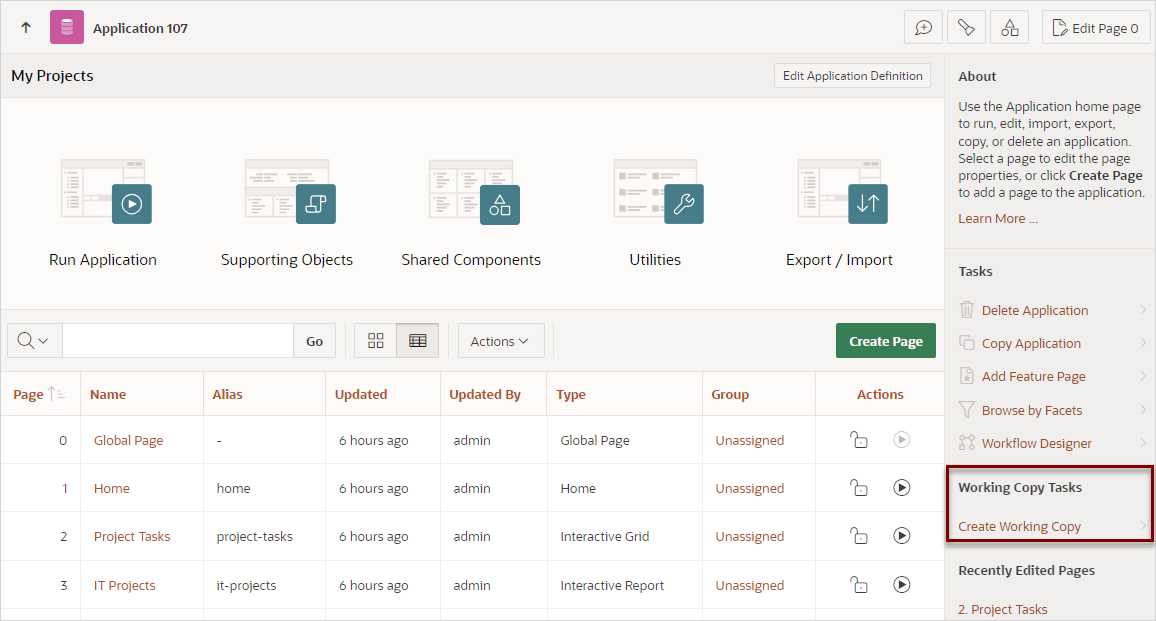Click the Create Page button
The image size is (1156, 621).
click(x=885, y=340)
